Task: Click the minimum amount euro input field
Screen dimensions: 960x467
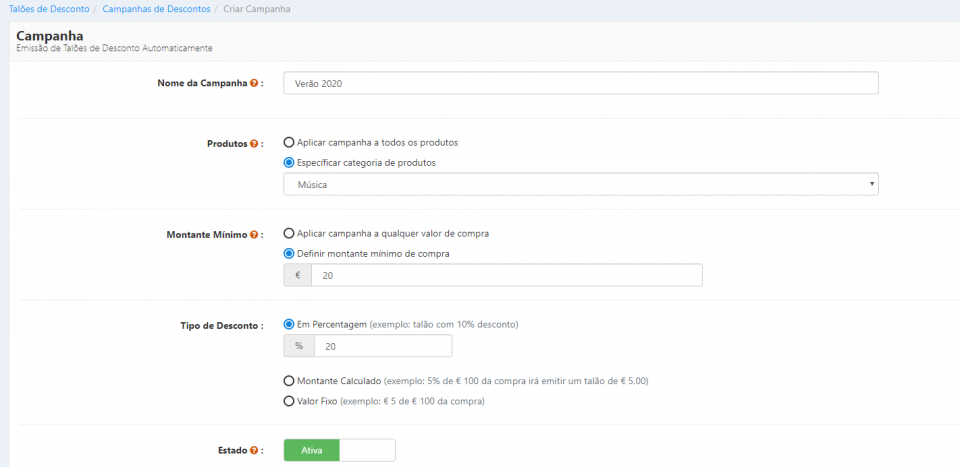Action: 506,275
